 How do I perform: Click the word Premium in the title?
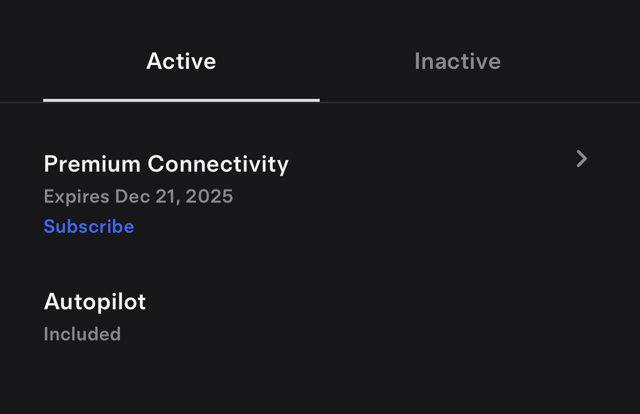point(92,164)
